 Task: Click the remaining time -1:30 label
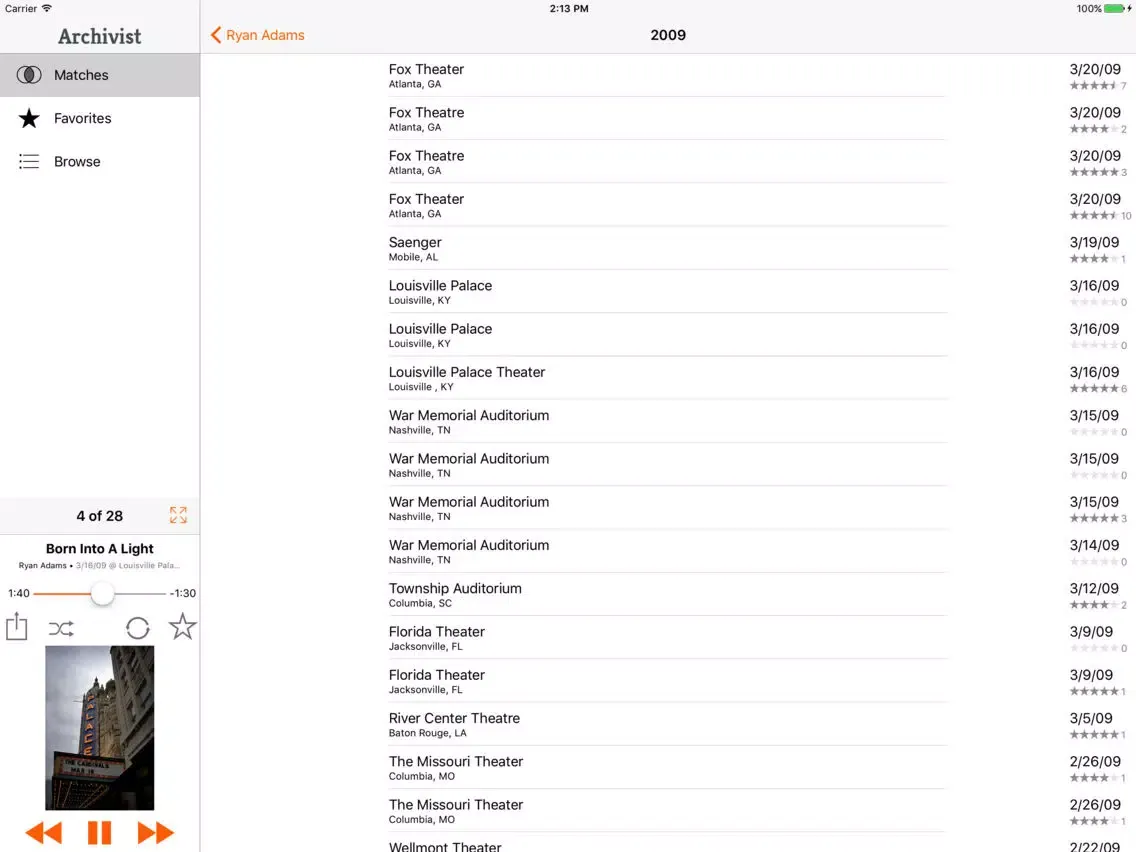pos(183,593)
